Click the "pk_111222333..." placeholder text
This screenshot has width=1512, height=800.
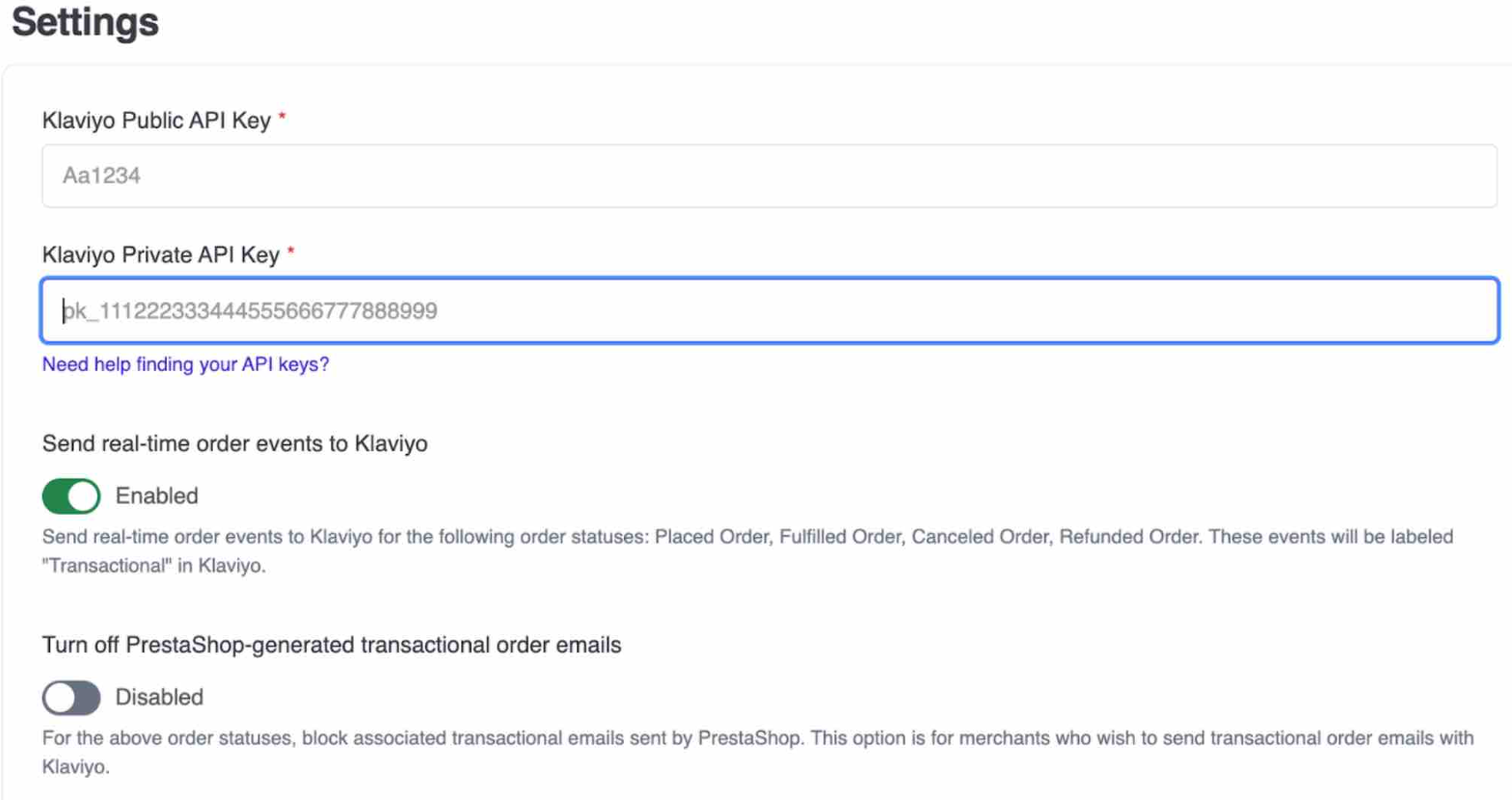click(251, 311)
